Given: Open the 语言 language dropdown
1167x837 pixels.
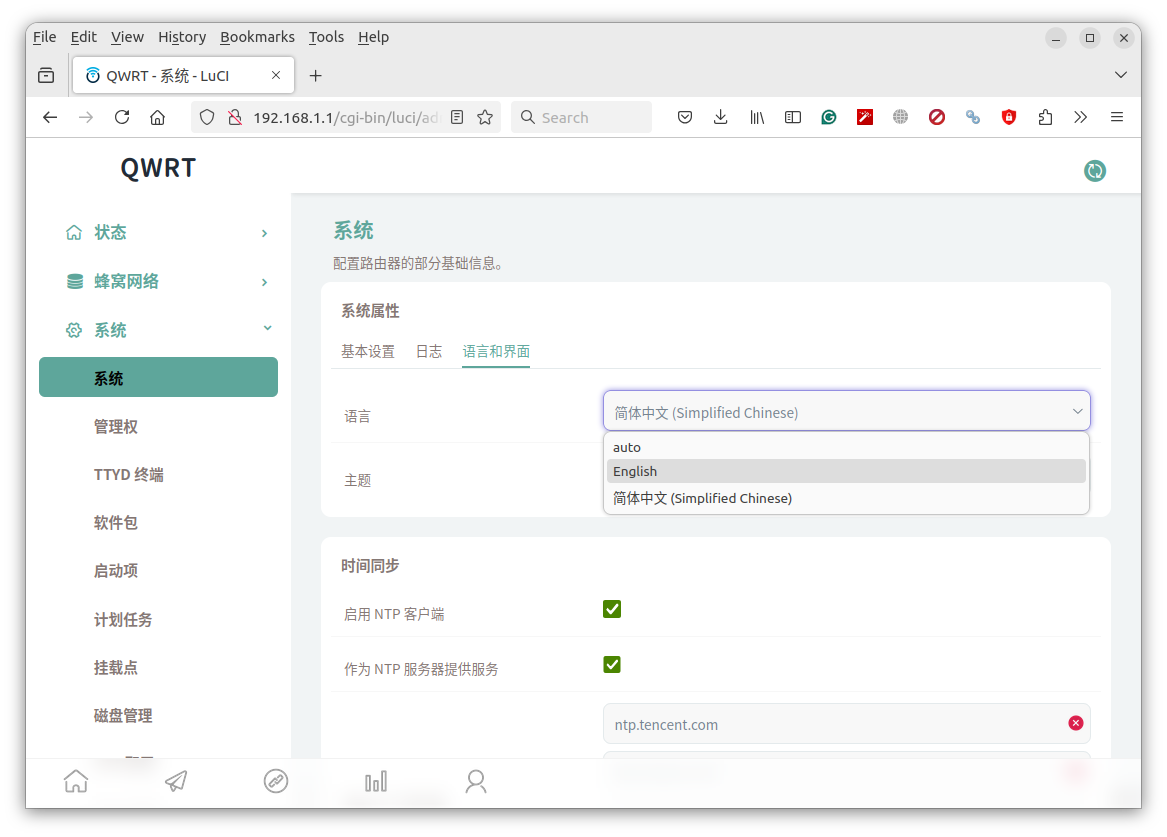Looking at the screenshot, I should tap(846, 411).
